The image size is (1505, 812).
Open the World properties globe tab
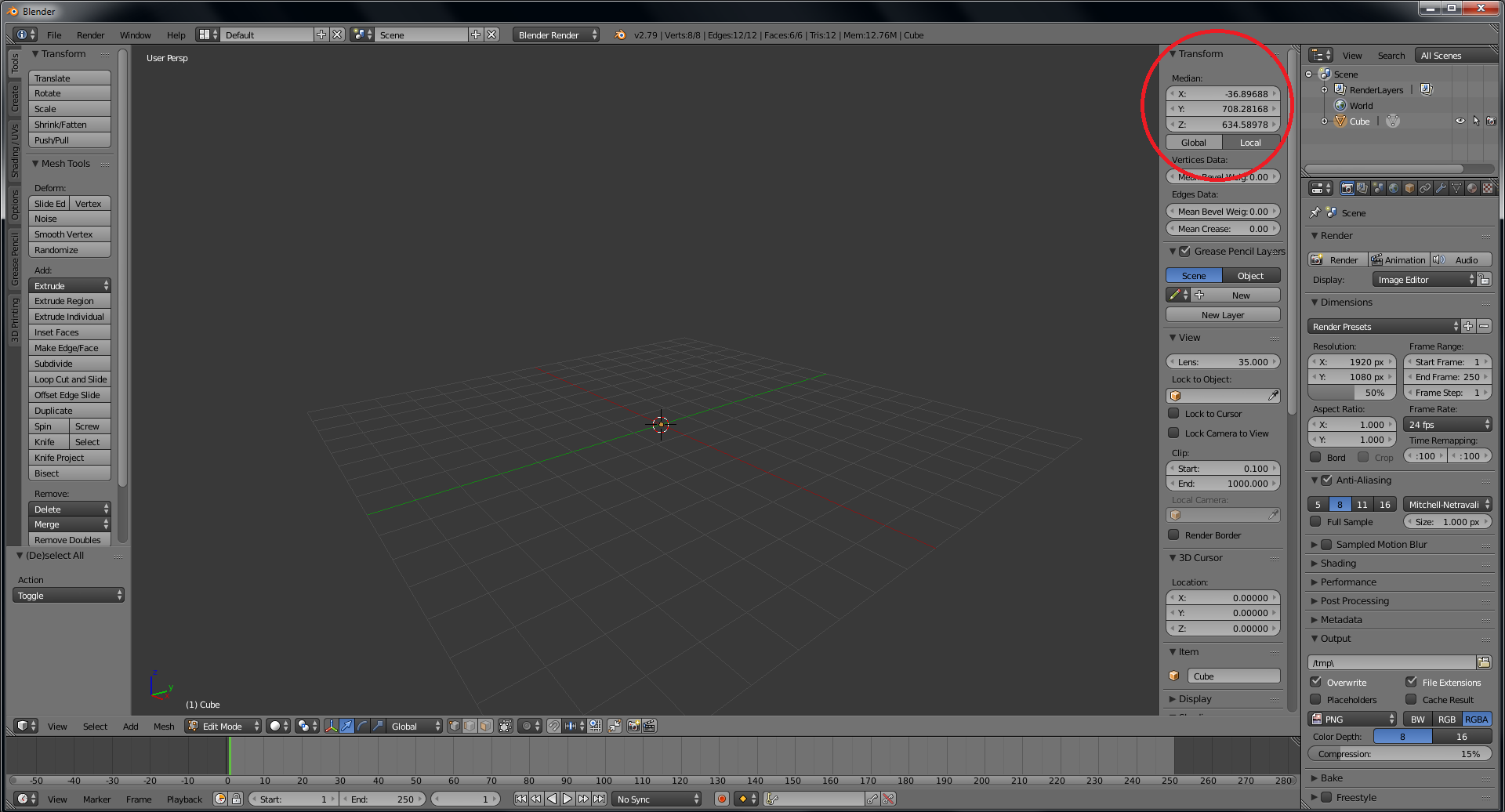(x=1394, y=188)
